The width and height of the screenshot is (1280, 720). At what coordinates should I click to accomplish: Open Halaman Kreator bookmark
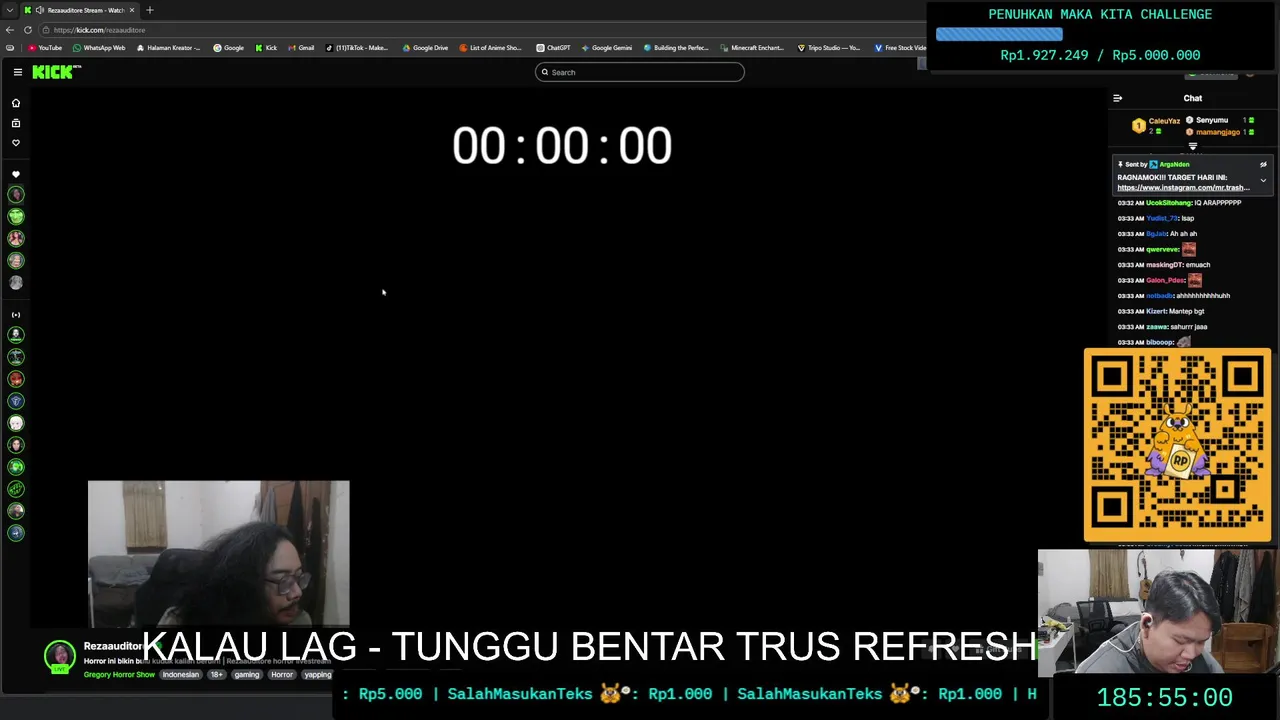point(167,48)
